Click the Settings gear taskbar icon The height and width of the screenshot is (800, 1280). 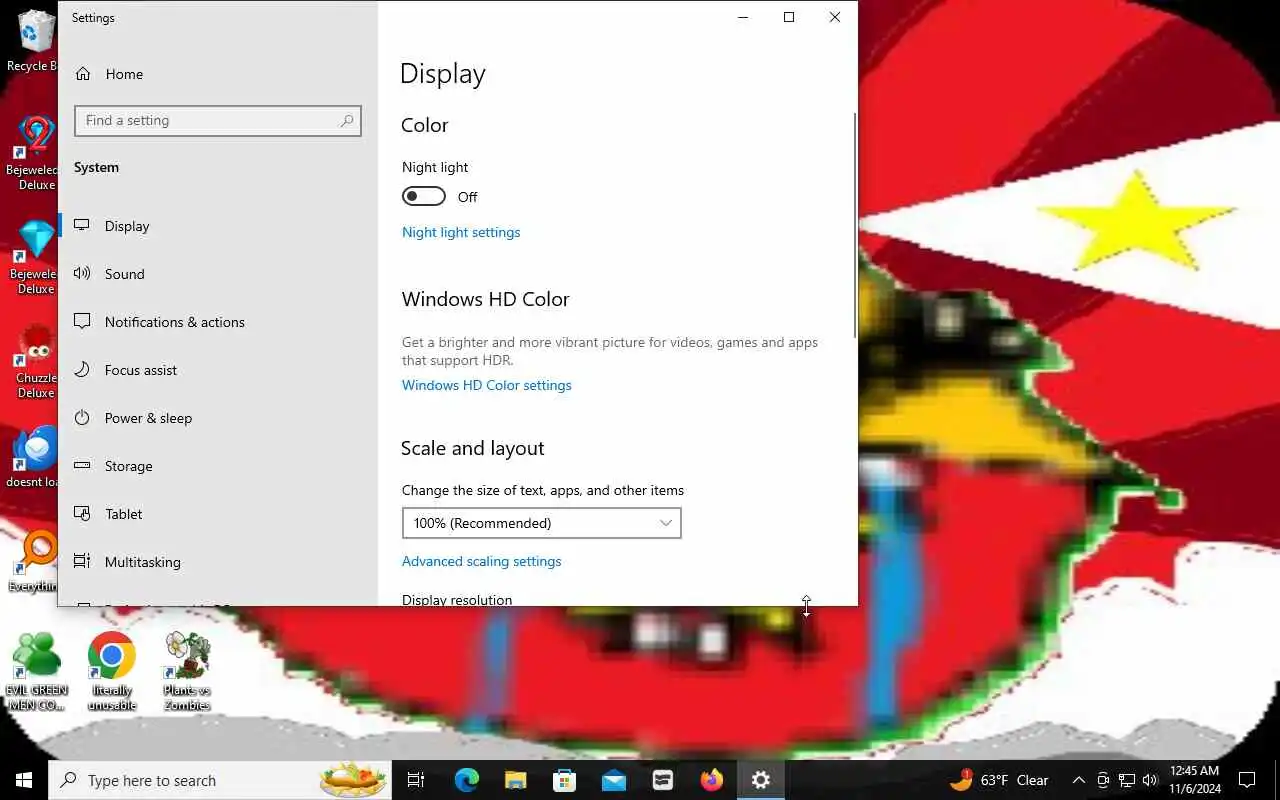click(x=761, y=780)
